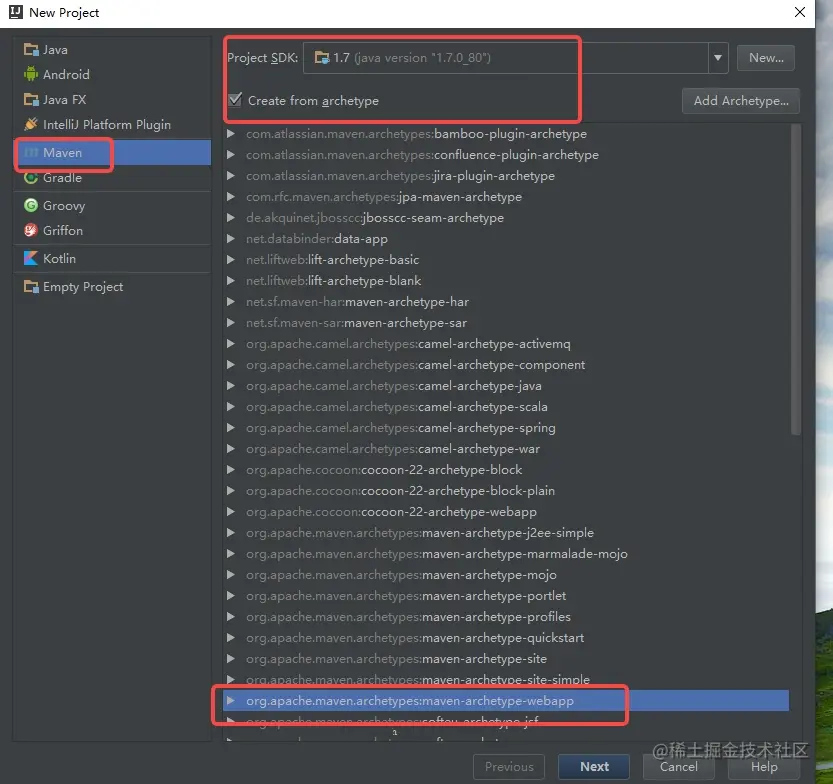Click the New... SDK button
This screenshot has width=833, height=784.
766,57
